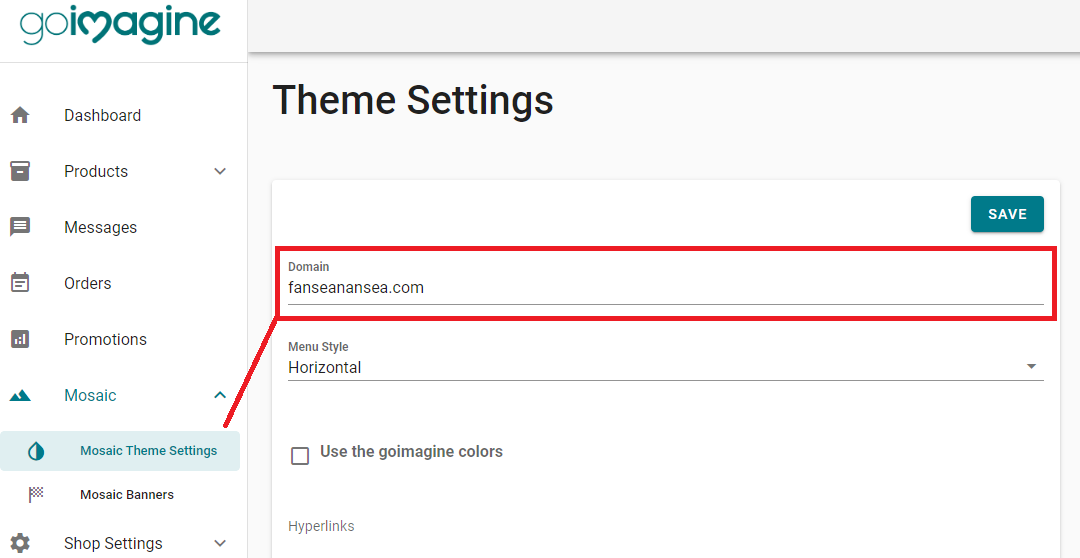Click the Orders calendar icon
The image size is (1080, 558).
point(20,282)
